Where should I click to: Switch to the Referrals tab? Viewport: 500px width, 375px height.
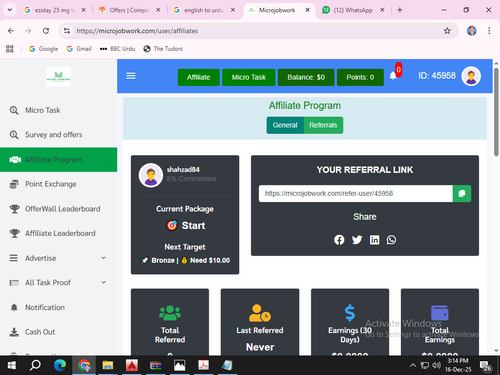coord(323,125)
